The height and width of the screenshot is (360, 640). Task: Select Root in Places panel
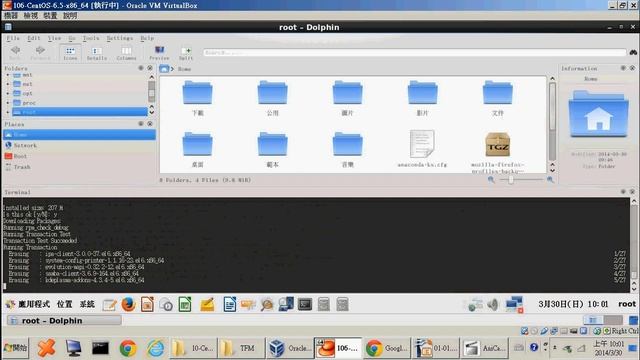click(79, 156)
